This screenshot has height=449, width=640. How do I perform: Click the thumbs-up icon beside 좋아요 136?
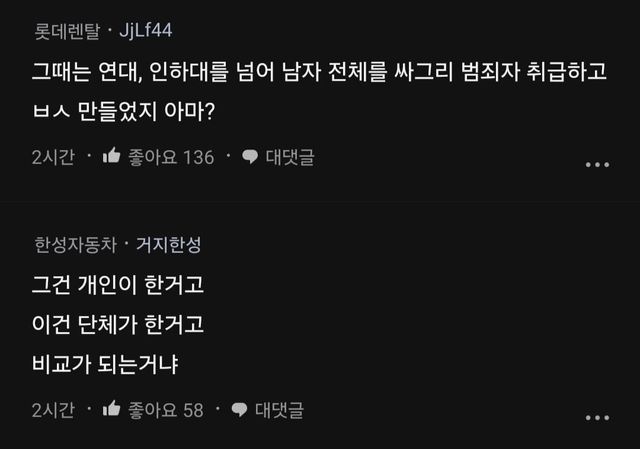coord(112,157)
